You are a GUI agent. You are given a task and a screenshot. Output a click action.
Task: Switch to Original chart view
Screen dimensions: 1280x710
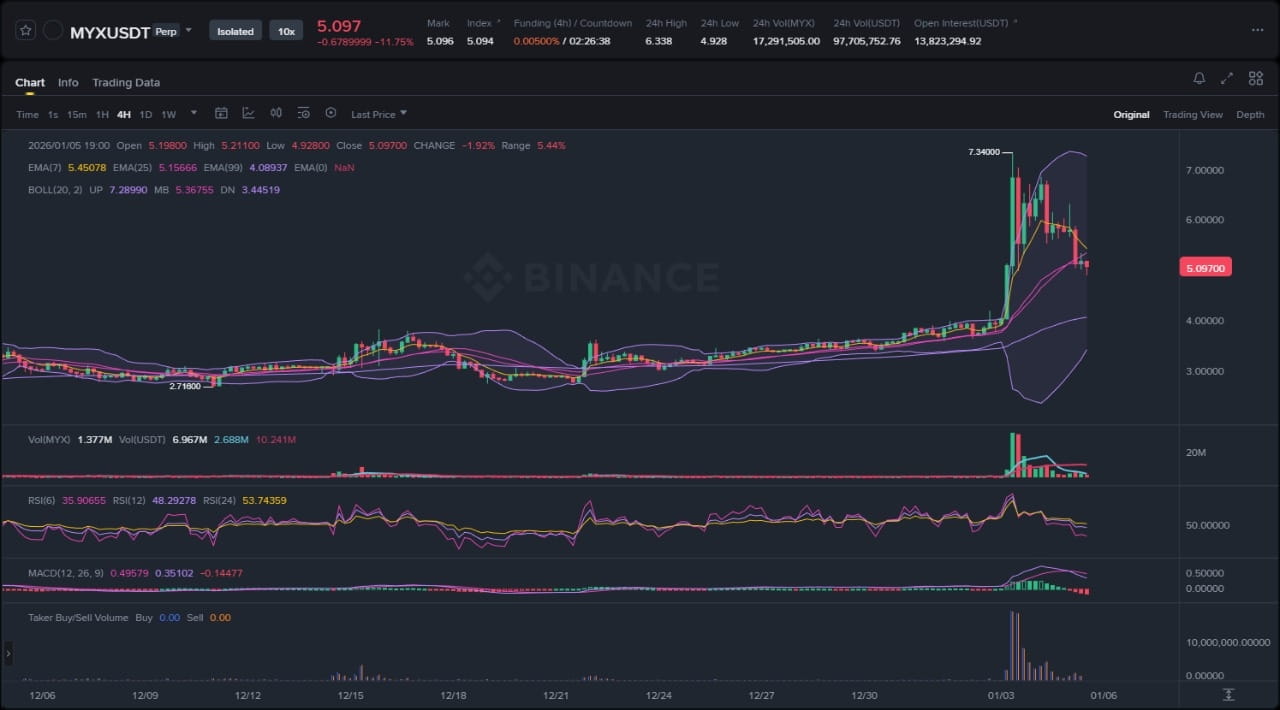1131,114
